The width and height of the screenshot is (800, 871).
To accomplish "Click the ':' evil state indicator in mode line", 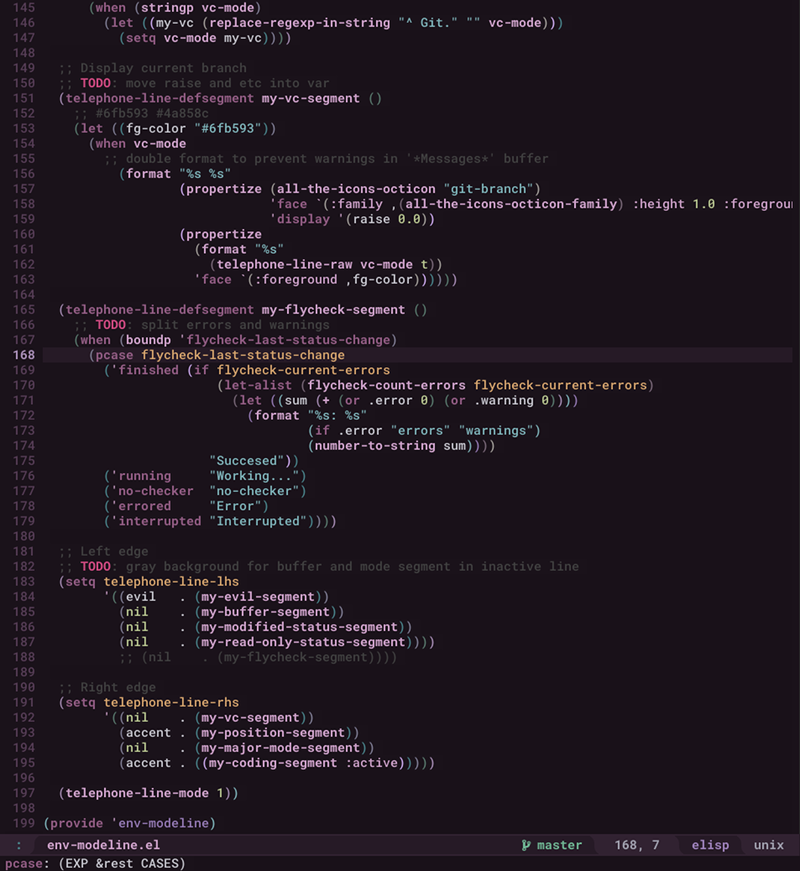I will click(x=18, y=845).
